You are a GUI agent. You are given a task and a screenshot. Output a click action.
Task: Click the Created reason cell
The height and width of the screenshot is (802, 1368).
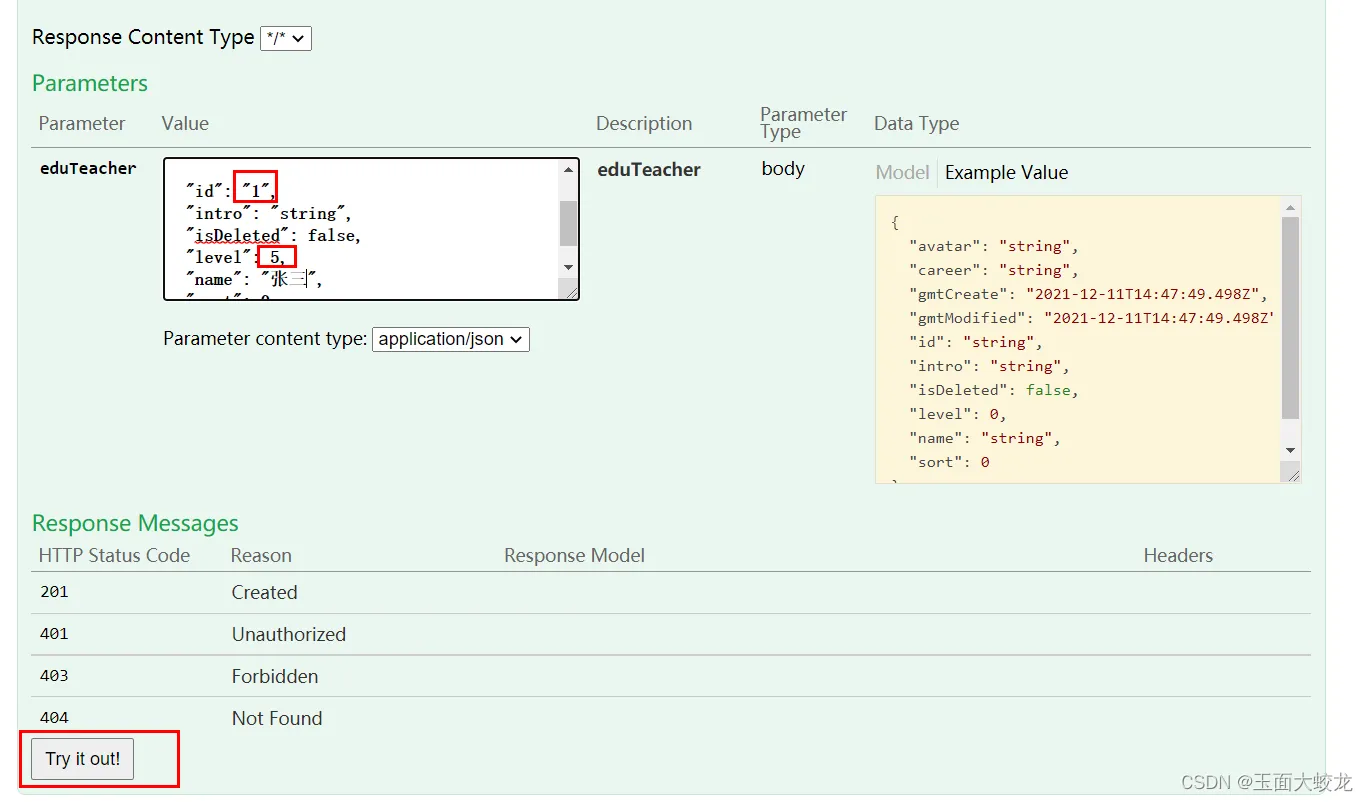[265, 593]
